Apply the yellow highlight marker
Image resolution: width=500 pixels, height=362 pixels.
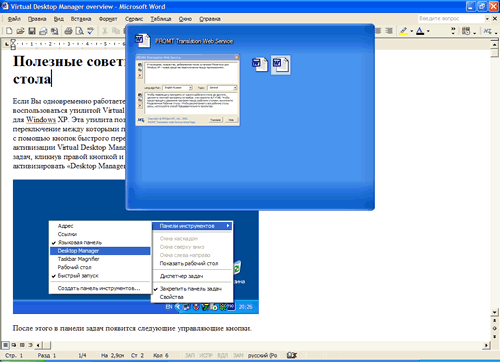click(x=404, y=31)
